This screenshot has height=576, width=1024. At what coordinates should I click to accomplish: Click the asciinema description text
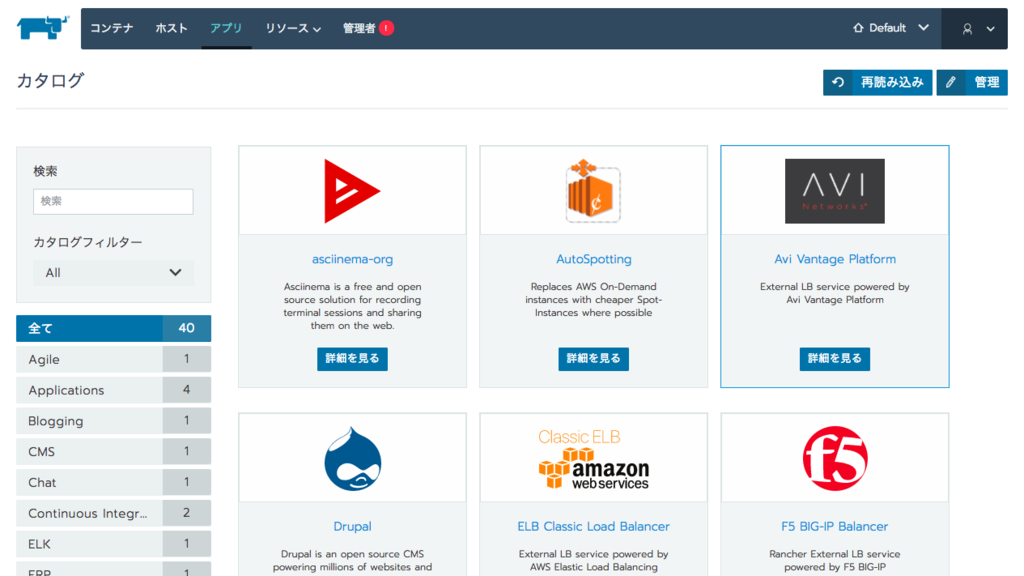353,306
